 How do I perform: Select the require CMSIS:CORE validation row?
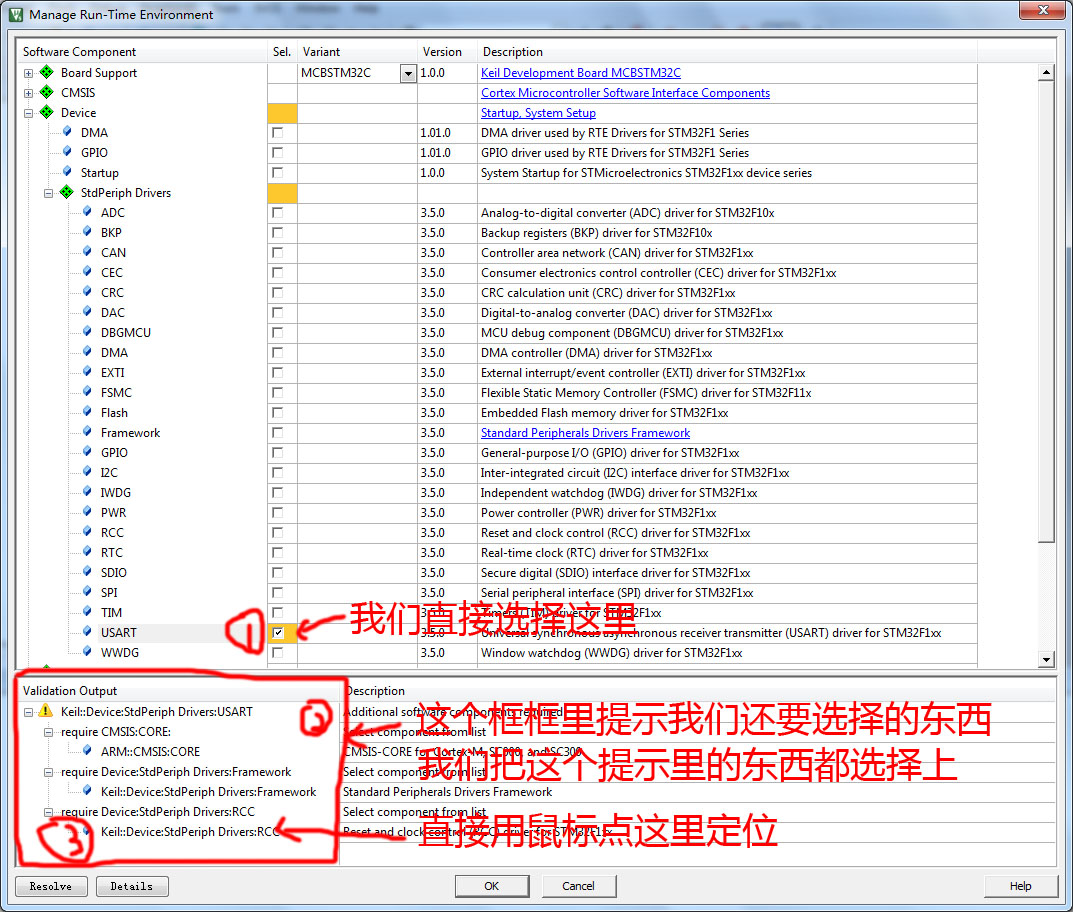coord(116,731)
